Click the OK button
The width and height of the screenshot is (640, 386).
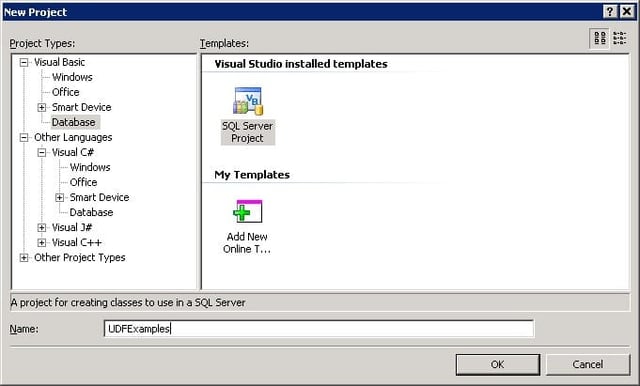[498, 364]
